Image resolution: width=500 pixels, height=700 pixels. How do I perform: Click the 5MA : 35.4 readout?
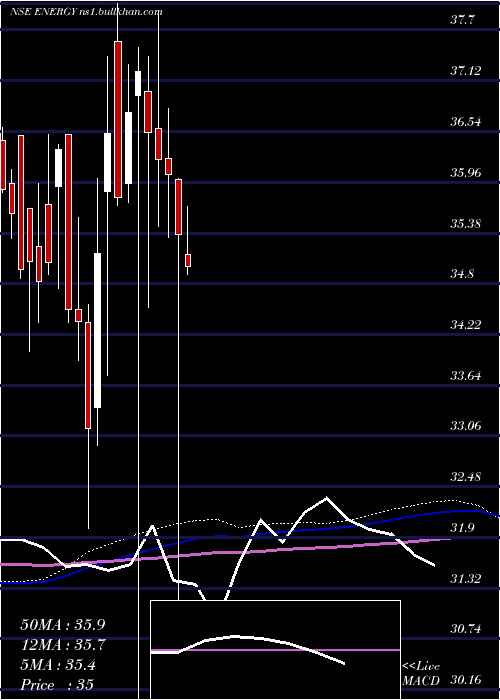(x=58, y=664)
